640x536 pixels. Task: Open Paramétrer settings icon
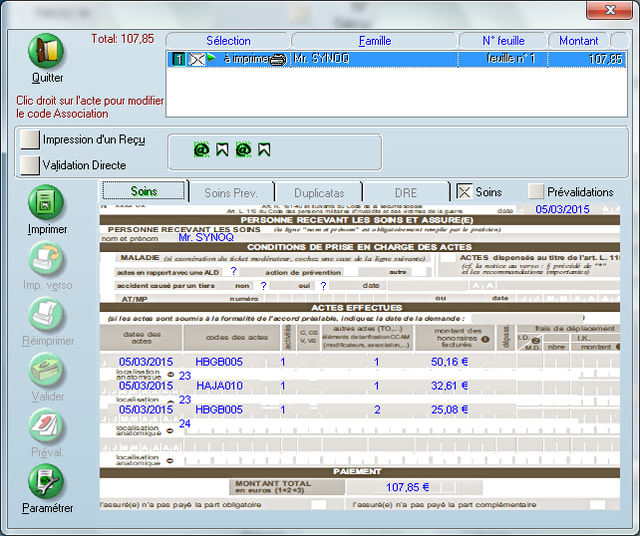[x=47, y=484]
